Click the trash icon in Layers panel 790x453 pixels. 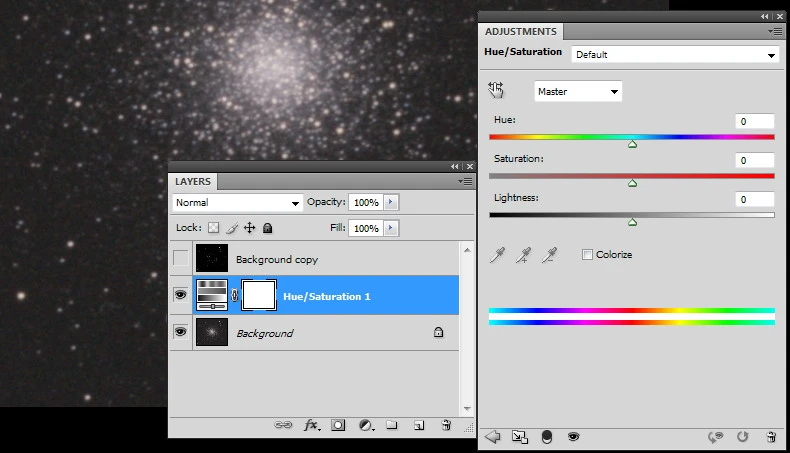pyautogui.click(x=443, y=425)
